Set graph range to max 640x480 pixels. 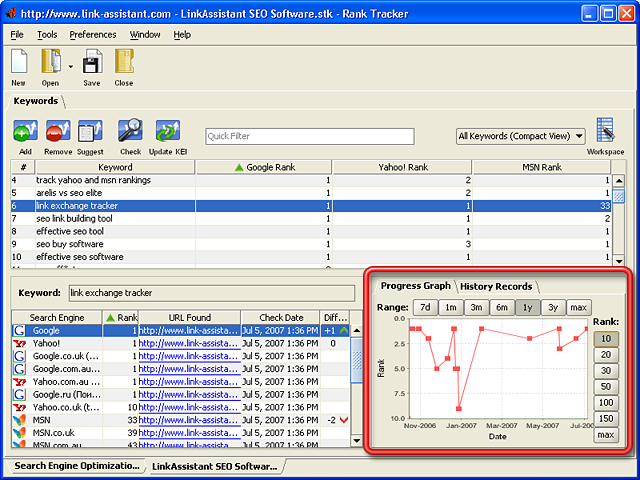coord(579,307)
